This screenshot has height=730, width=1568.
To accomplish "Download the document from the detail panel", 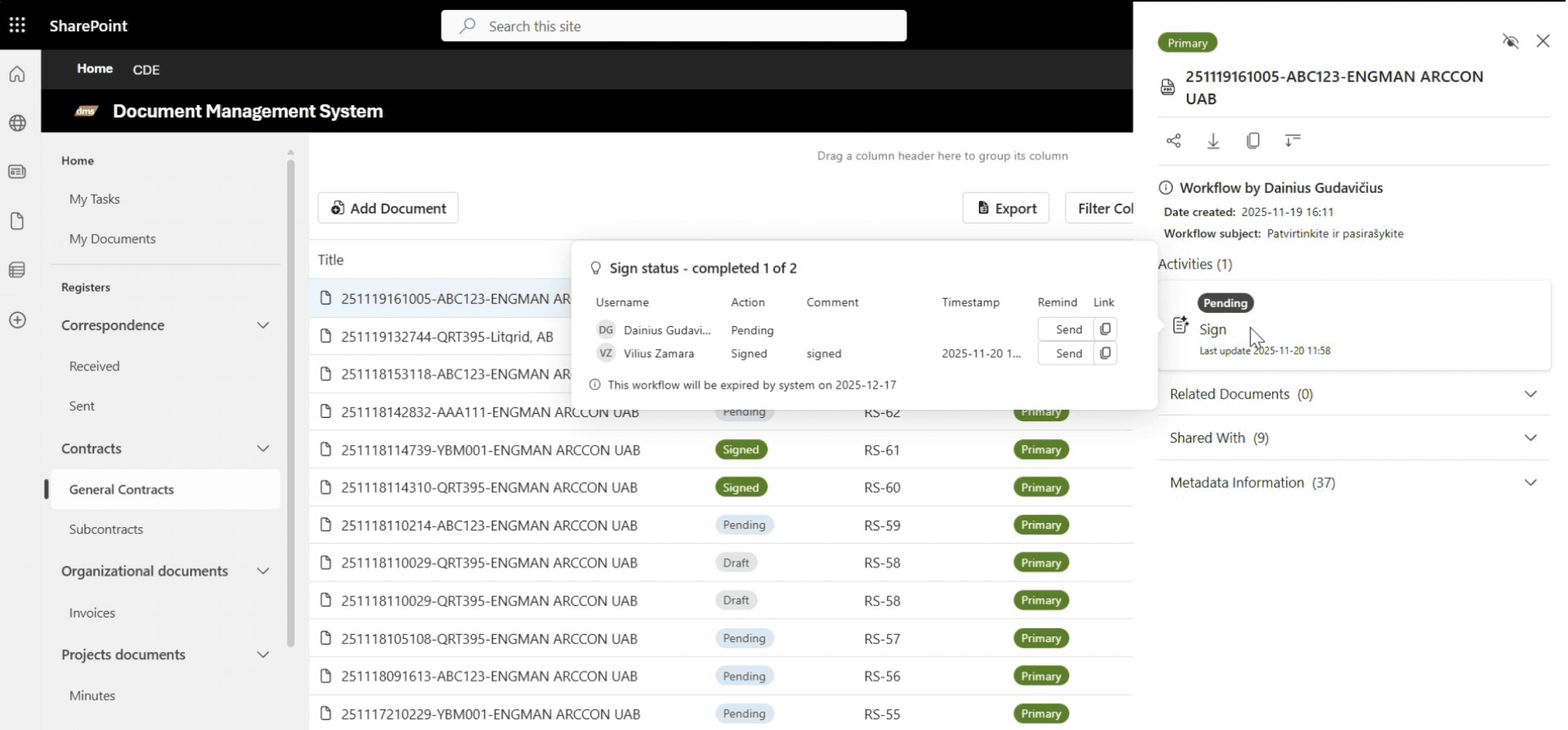I will click(1213, 140).
